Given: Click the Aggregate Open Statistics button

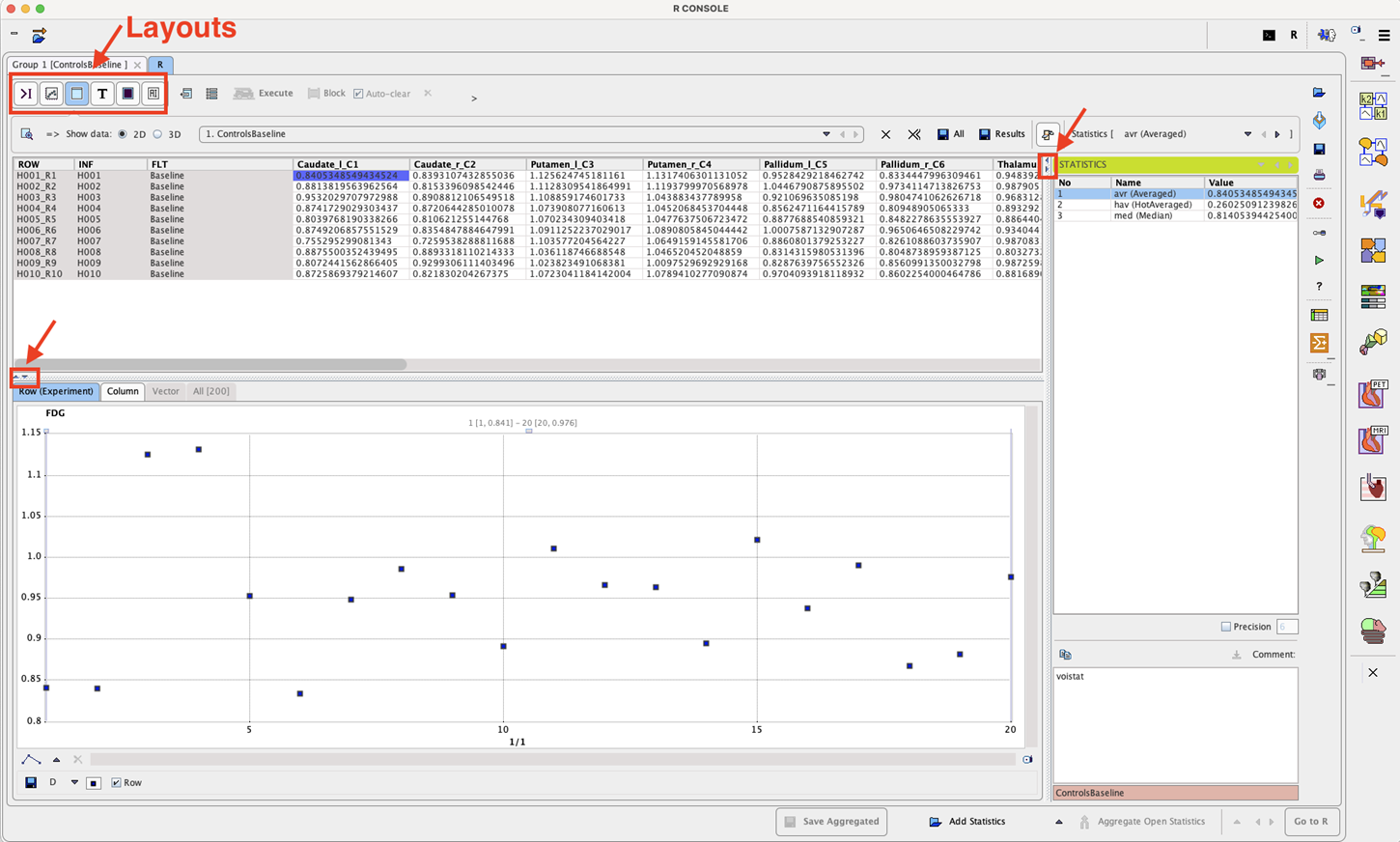Looking at the screenshot, I should pos(1142,822).
